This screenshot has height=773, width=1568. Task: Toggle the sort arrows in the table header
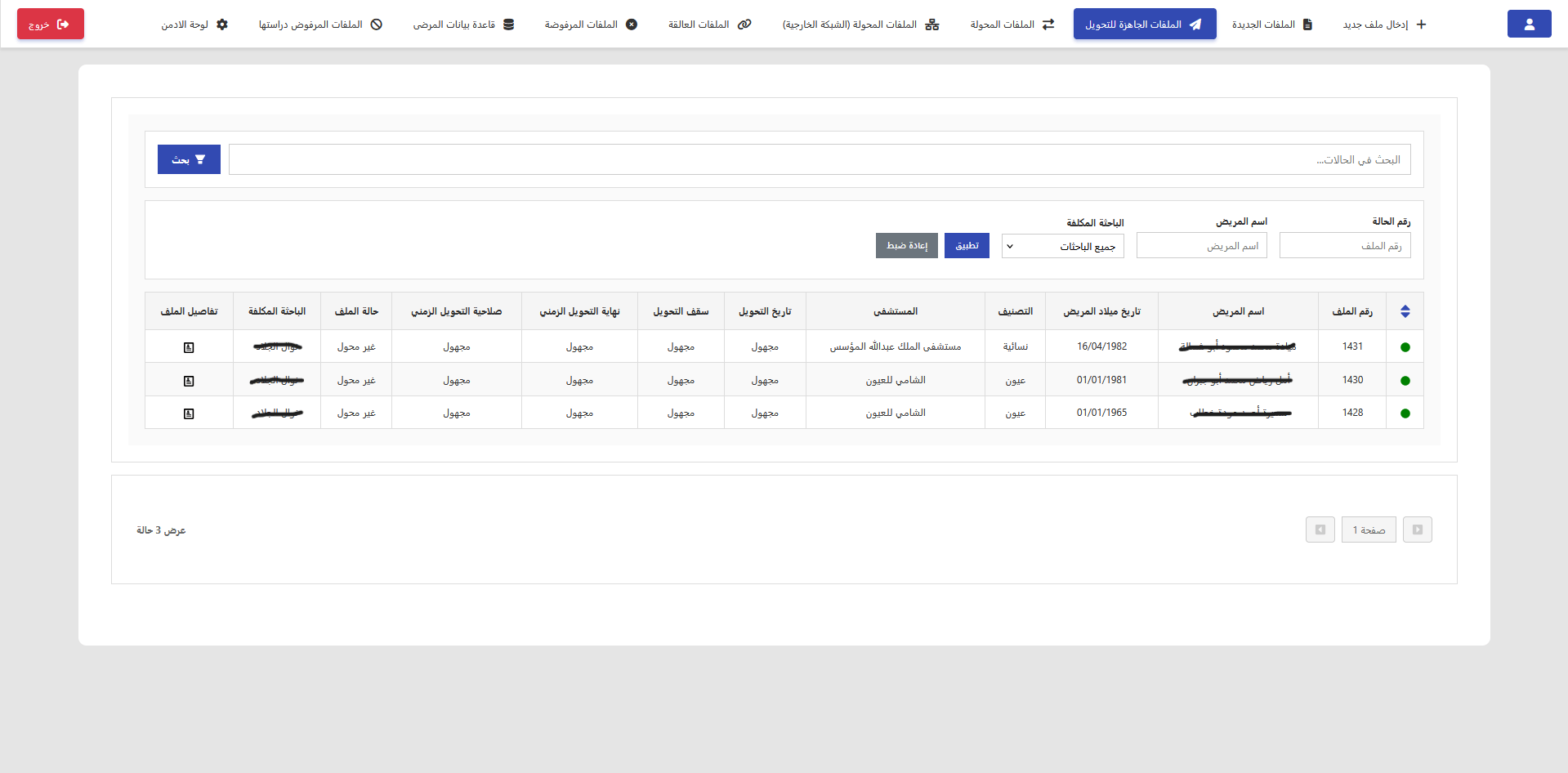tap(1405, 311)
